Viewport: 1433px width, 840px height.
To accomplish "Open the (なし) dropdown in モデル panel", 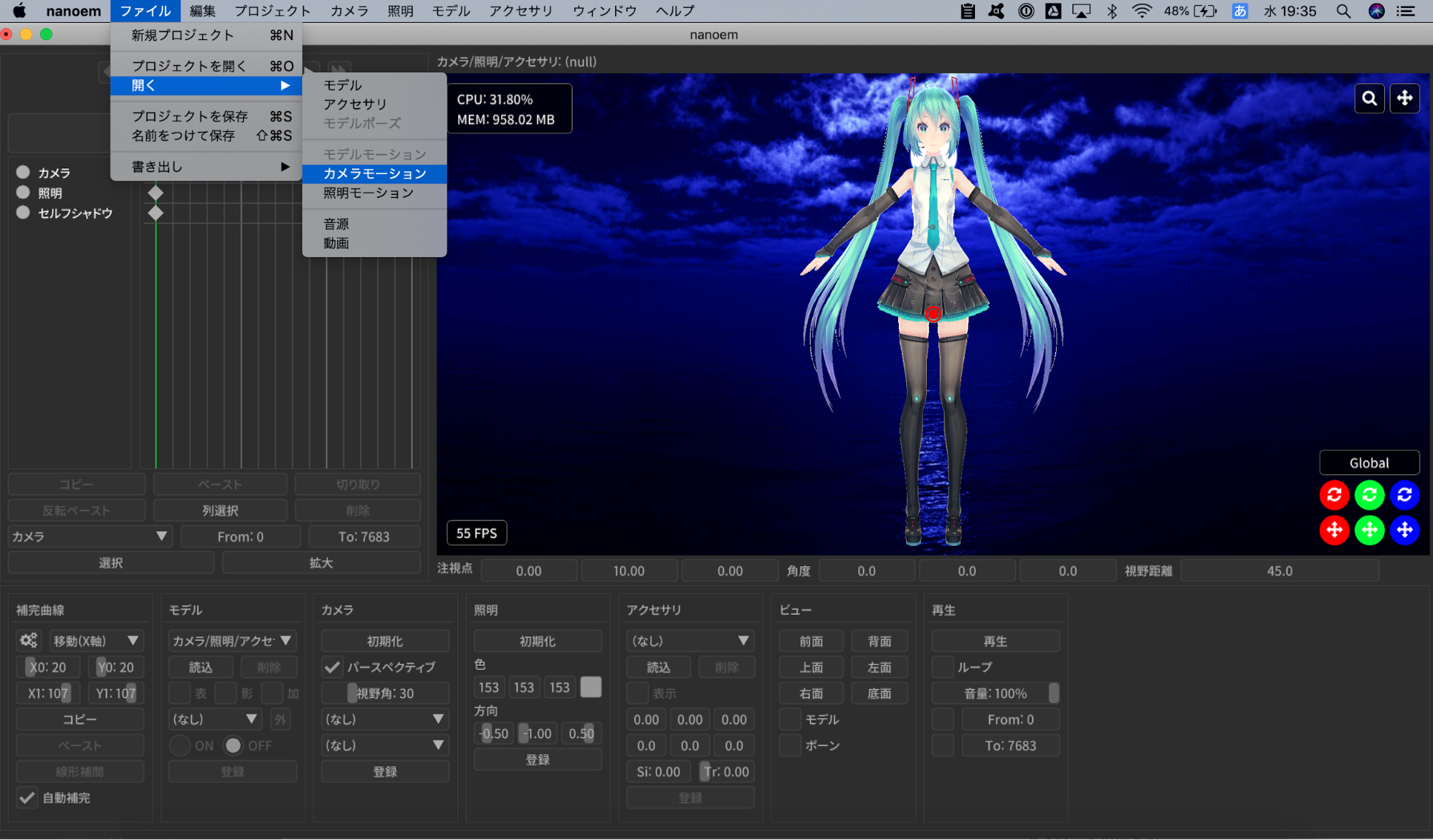I will pos(215,719).
